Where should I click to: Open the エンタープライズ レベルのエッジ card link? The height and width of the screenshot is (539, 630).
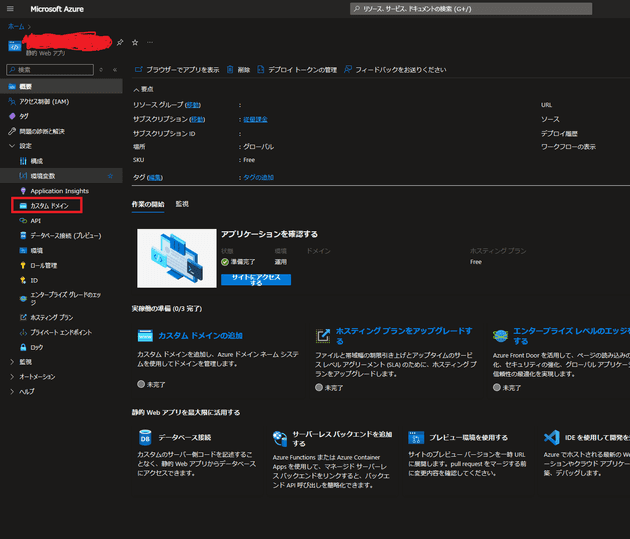pos(571,336)
